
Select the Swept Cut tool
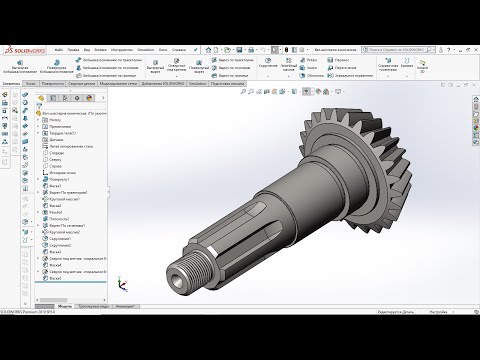[x=233, y=60]
